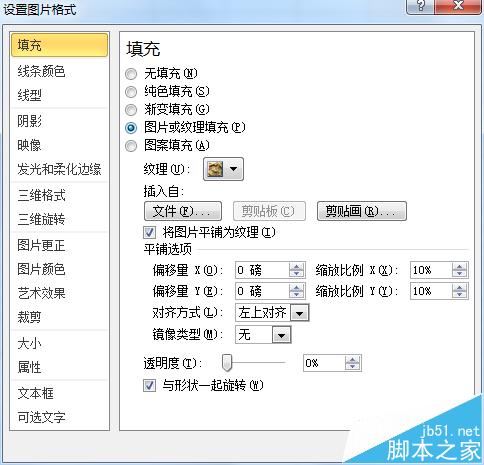Open the 镜像类型 mirror type dropdown
Viewport: 484px width, 465px height.
(x=281, y=335)
